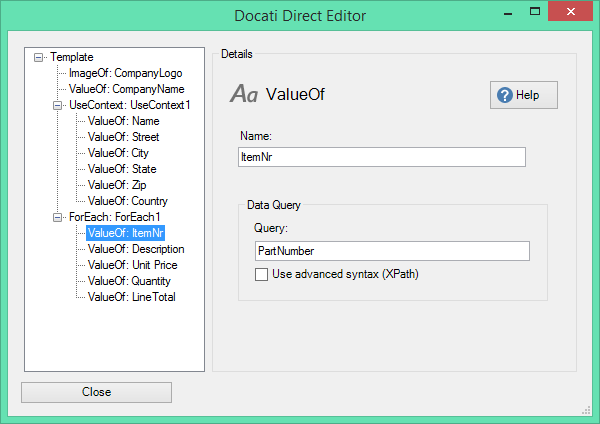Click the Query input field
Viewport: 600px width, 424px height.
[x=392, y=251]
